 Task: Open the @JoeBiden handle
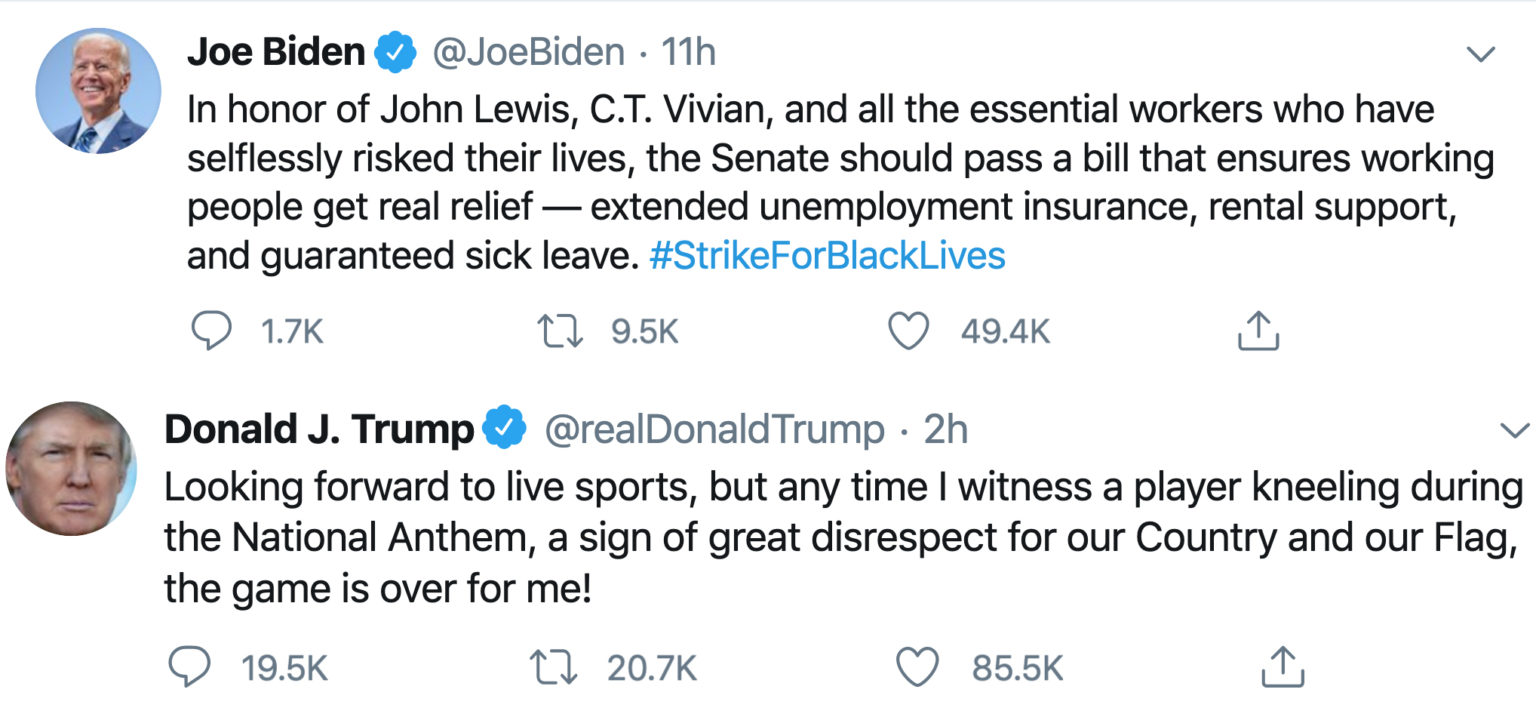point(528,52)
